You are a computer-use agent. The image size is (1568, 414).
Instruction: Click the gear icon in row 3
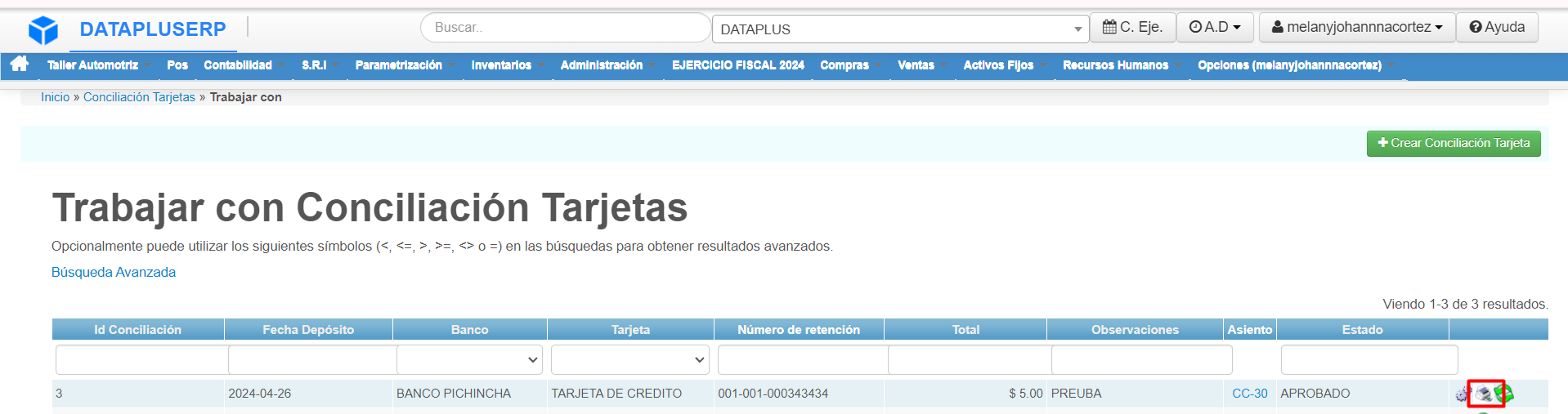[x=1463, y=394]
